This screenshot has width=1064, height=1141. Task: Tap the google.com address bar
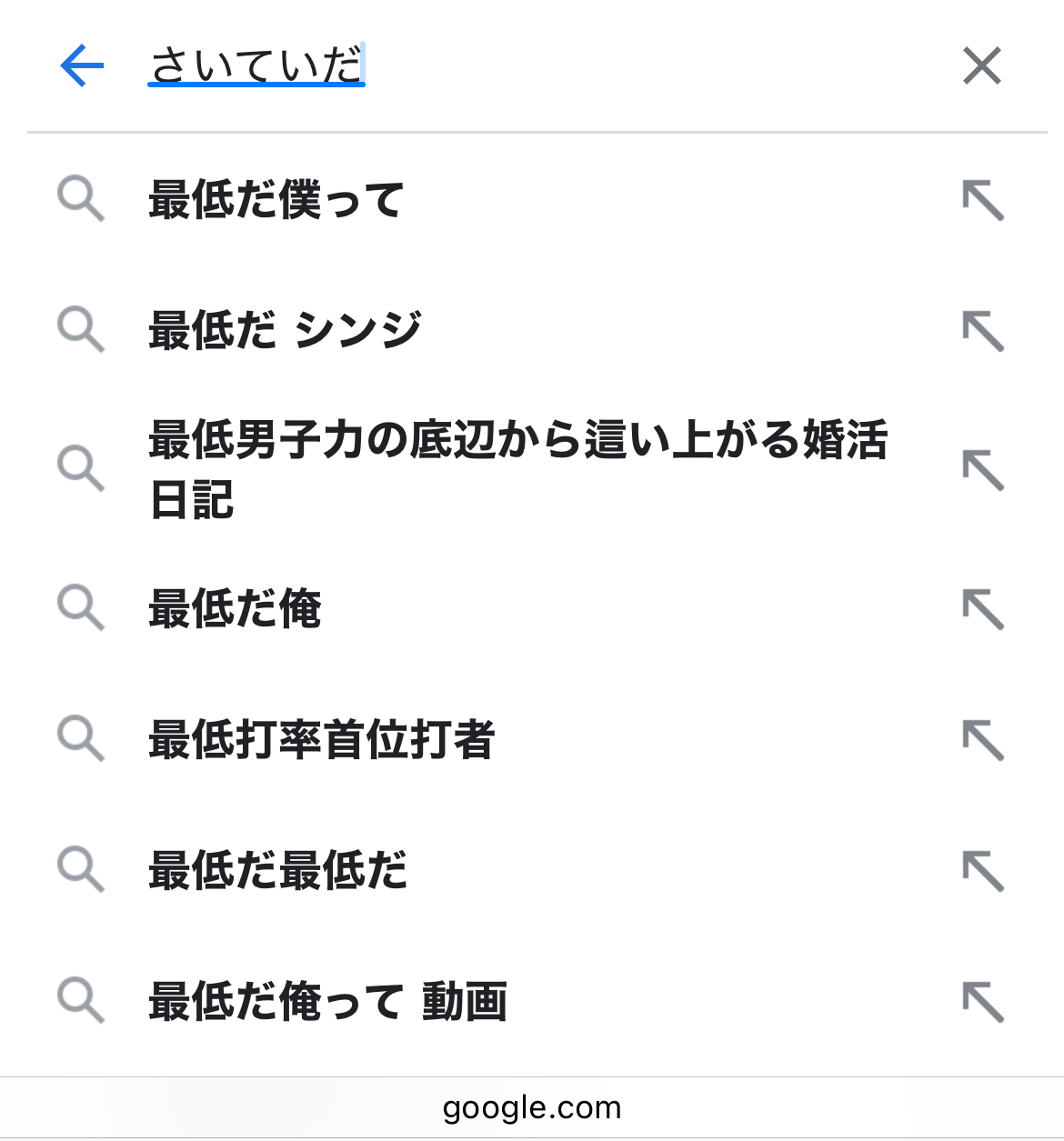(x=532, y=1107)
